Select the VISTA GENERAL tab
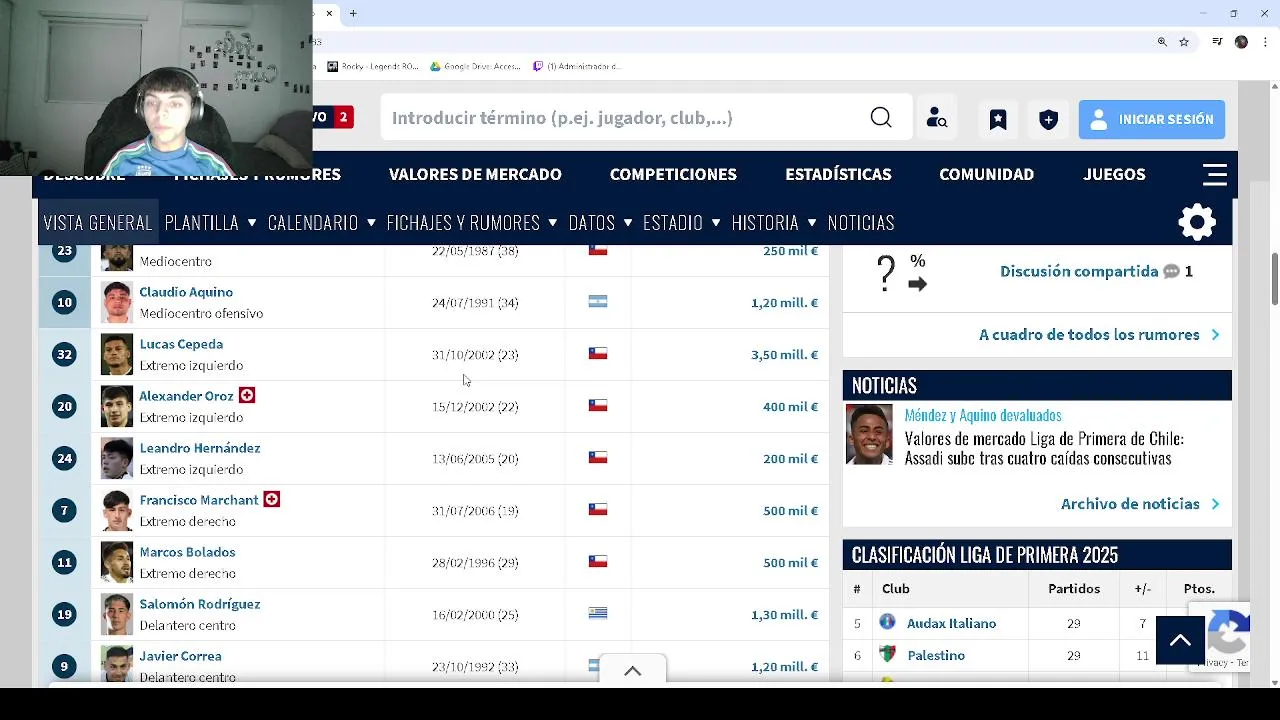This screenshot has width=1280, height=720. point(98,222)
